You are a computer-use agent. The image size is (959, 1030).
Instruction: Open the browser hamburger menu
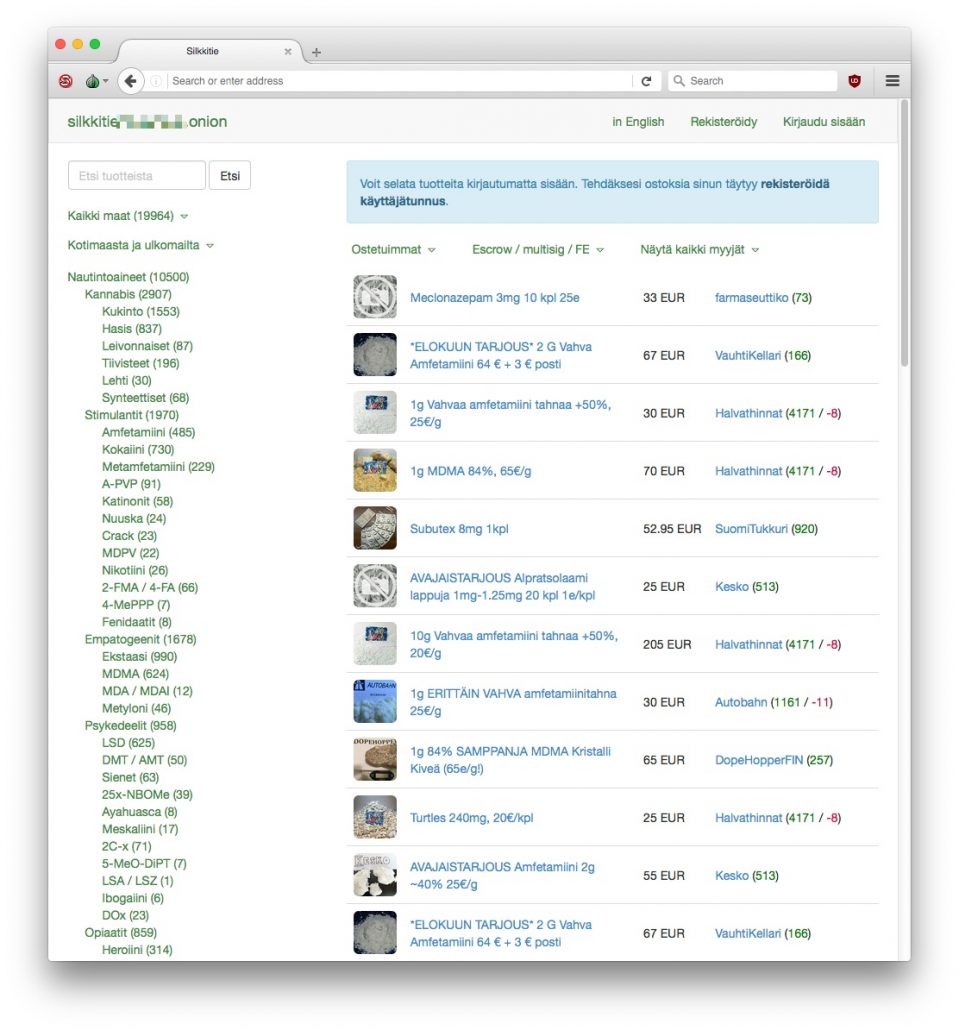coord(892,81)
